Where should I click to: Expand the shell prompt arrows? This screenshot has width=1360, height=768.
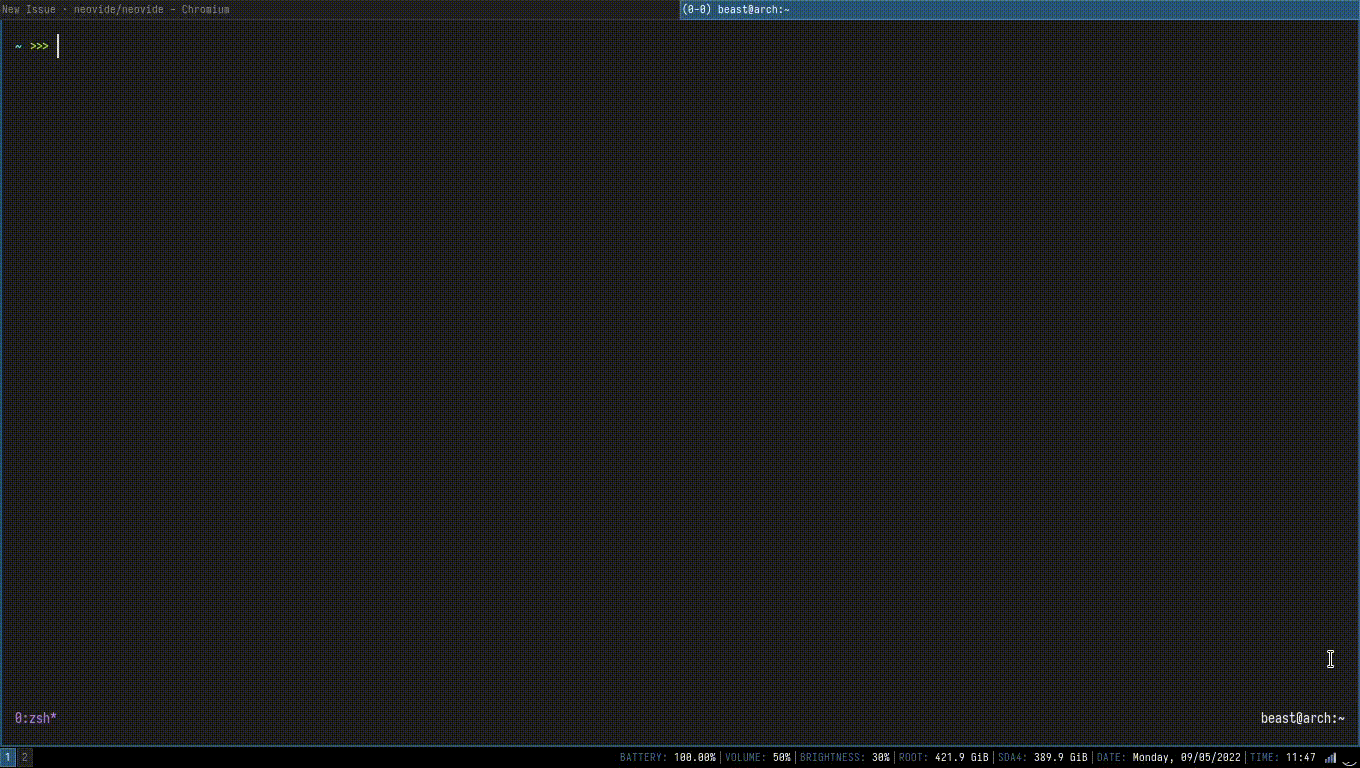pos(39,46)
